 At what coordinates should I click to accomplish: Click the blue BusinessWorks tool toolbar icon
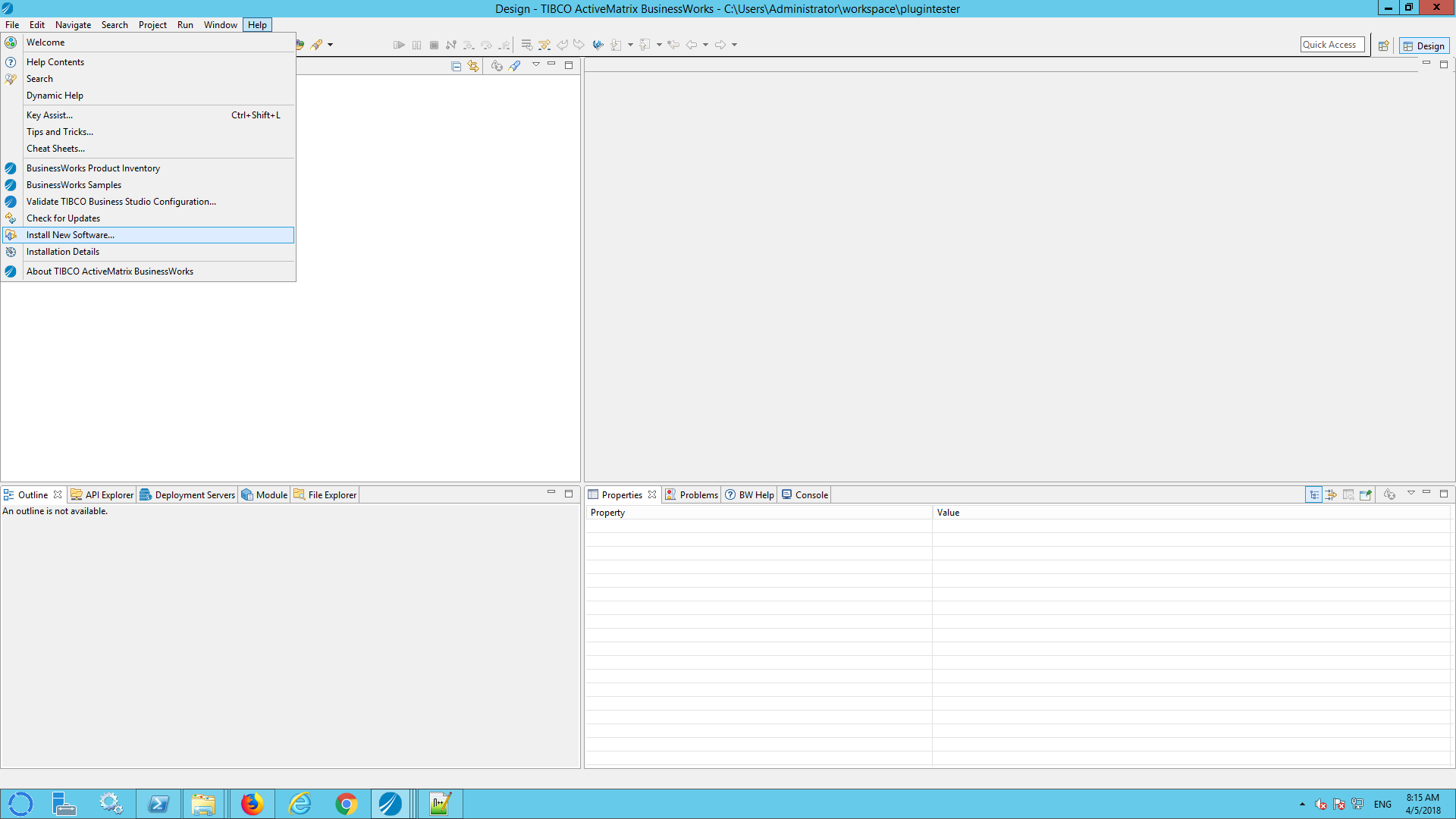598,45
